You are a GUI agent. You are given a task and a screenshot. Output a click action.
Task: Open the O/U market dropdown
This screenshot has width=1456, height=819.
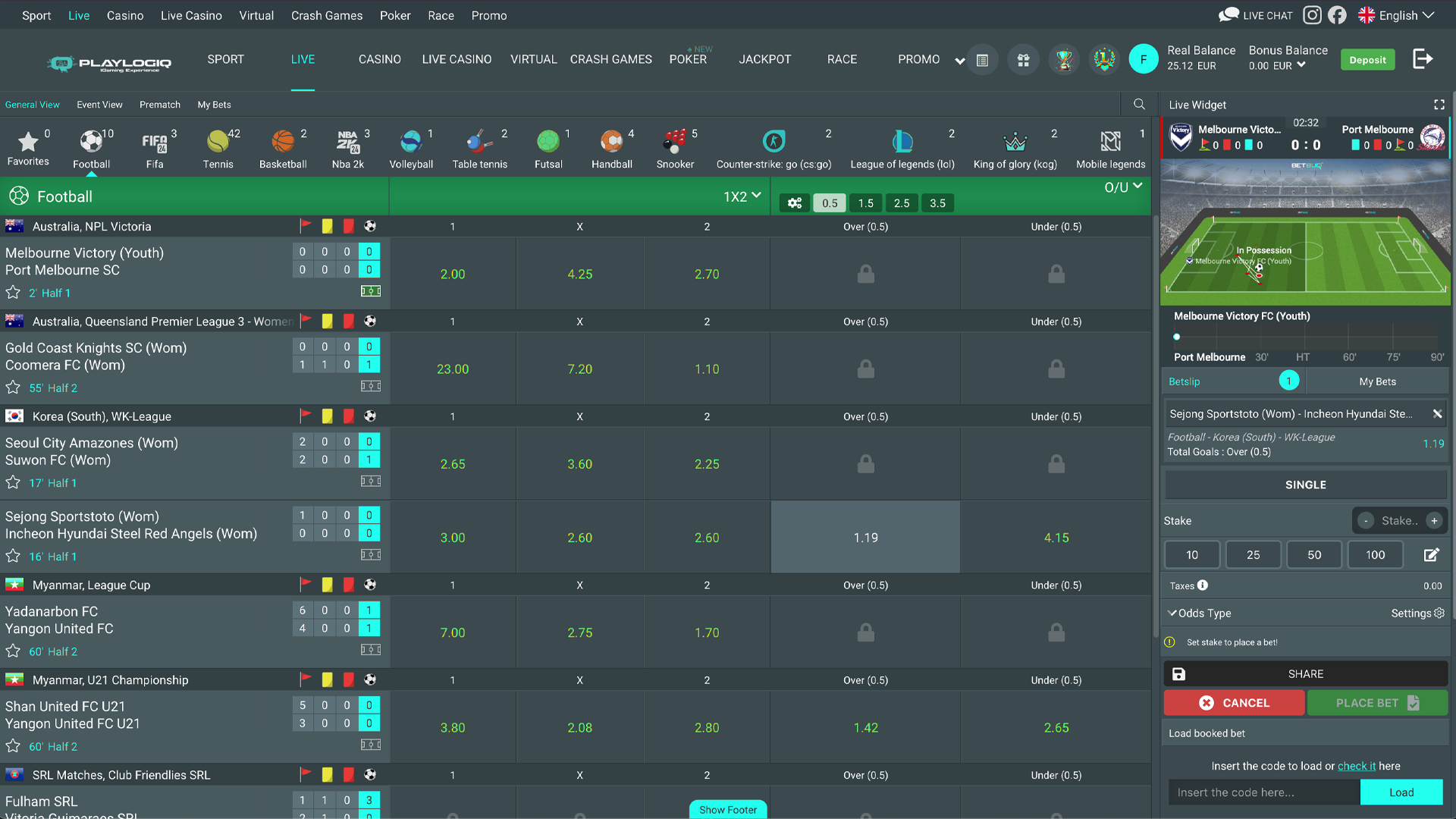point(1123,187)
